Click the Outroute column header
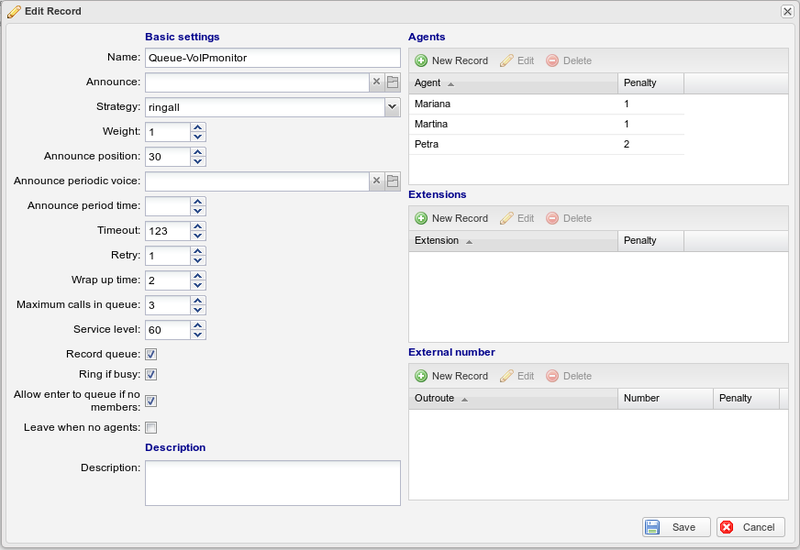 513,398
